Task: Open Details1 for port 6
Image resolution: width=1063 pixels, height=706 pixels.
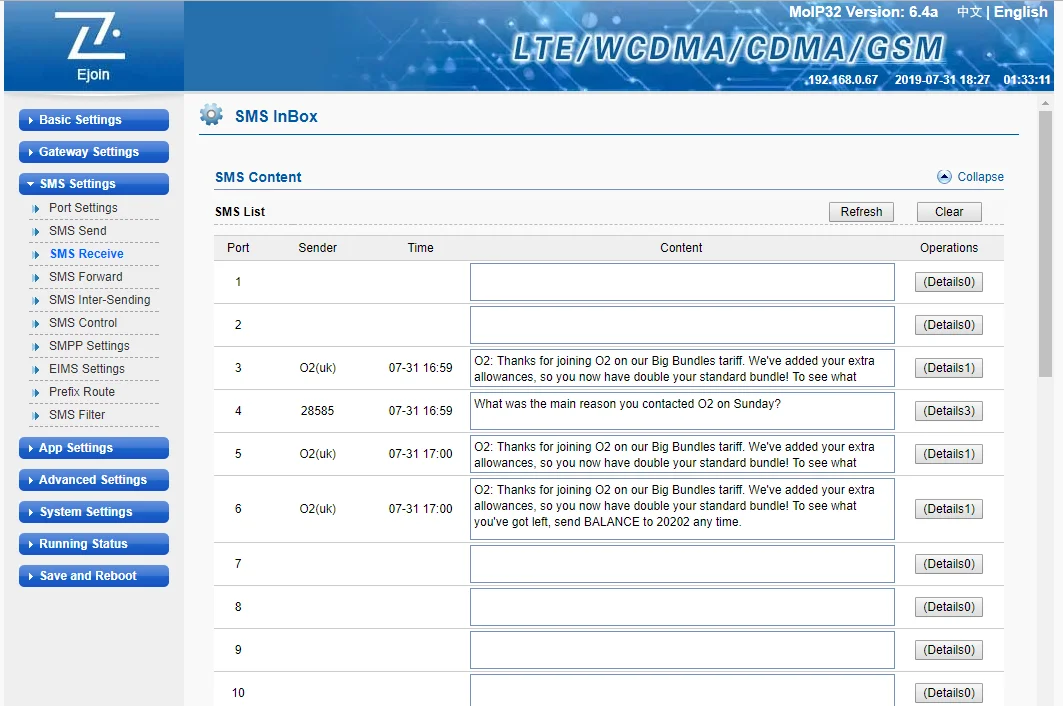Action: (948, 509)
